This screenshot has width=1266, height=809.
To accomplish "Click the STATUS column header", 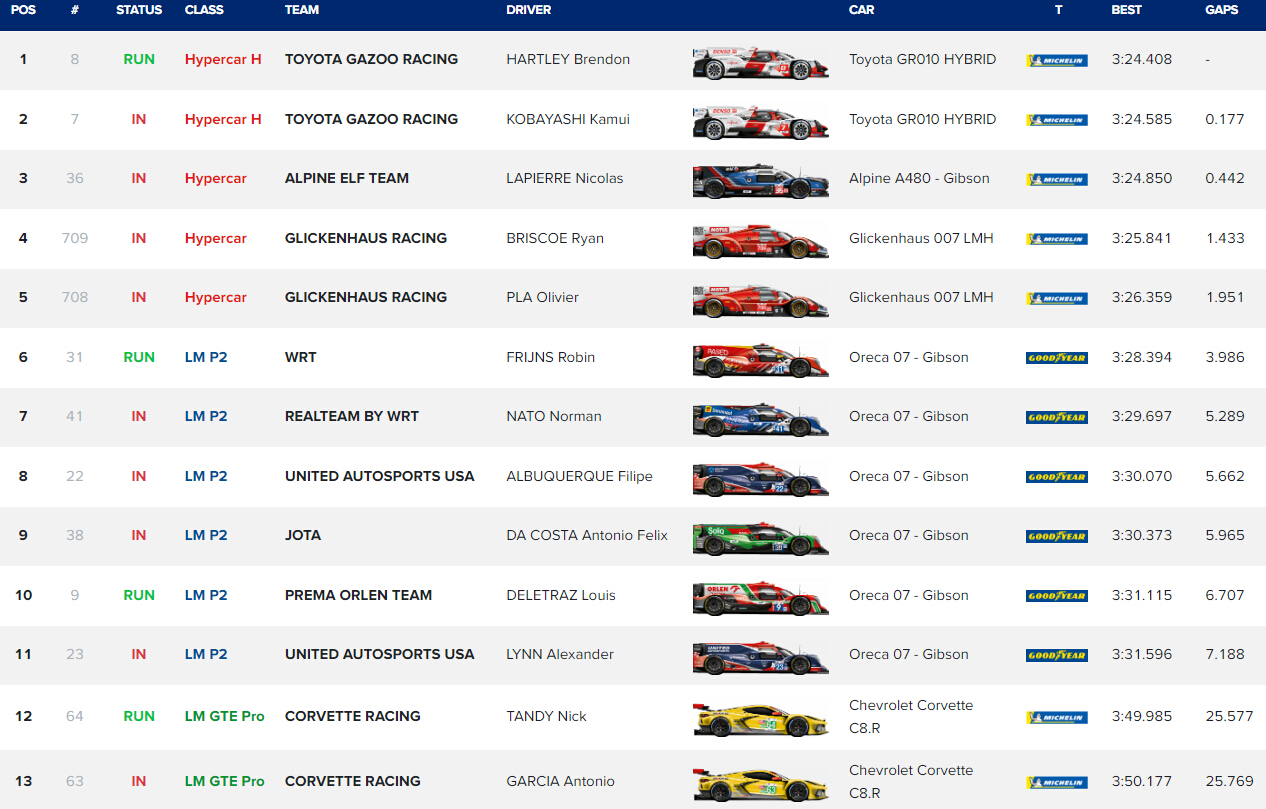I will [139, 10].
